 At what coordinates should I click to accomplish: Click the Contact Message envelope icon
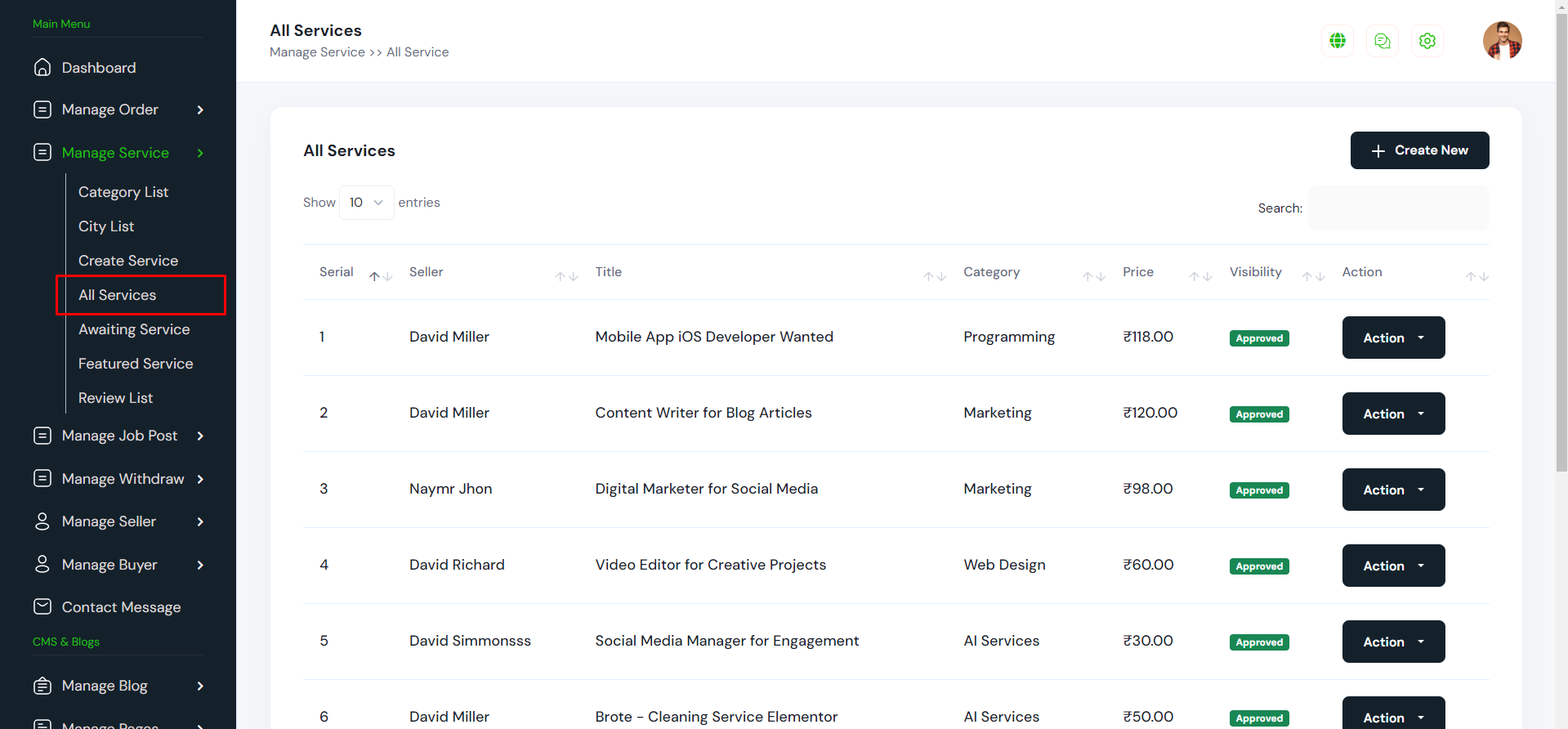42,606
